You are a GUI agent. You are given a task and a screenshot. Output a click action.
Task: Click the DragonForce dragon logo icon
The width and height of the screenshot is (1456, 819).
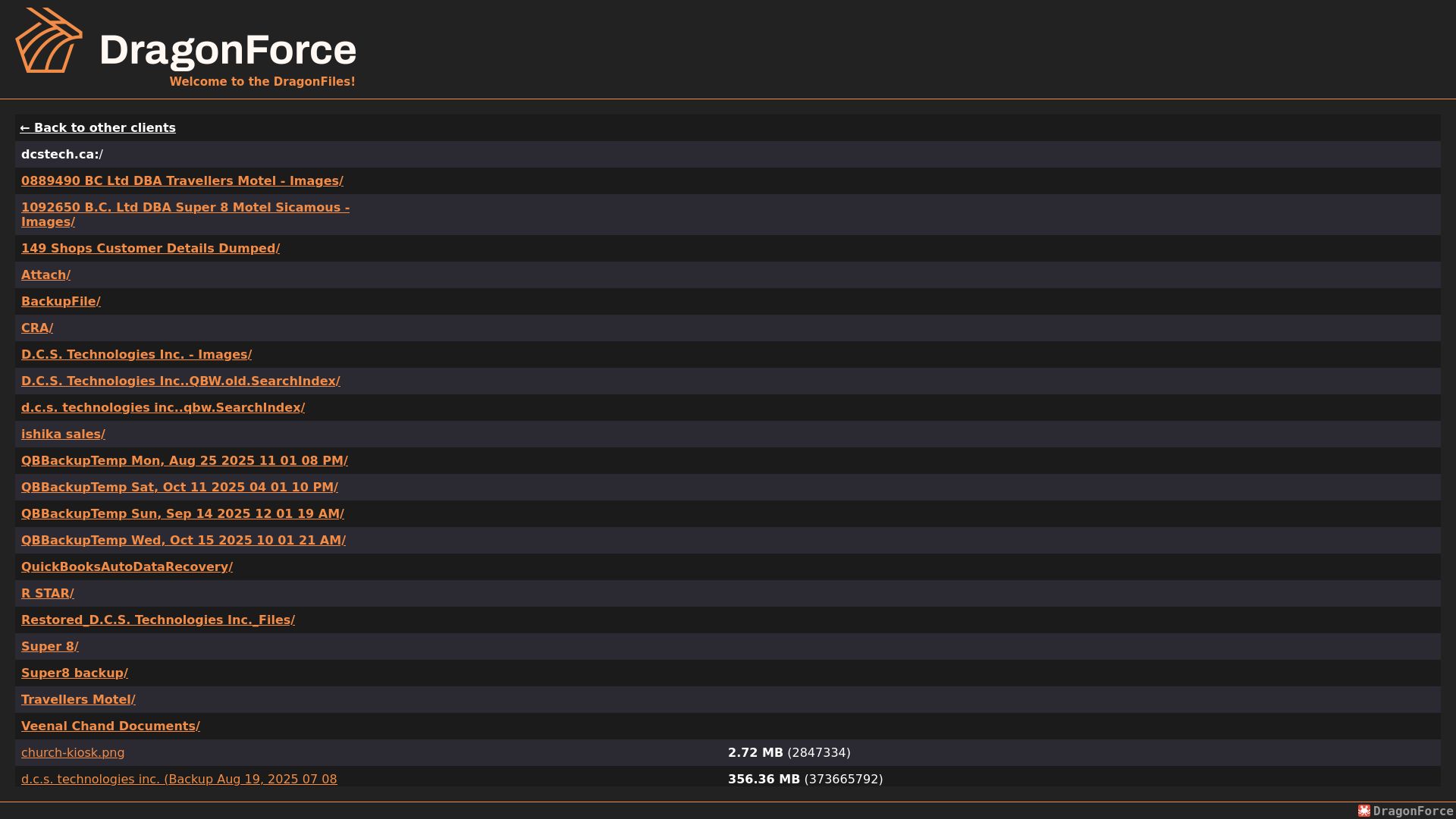49,40
